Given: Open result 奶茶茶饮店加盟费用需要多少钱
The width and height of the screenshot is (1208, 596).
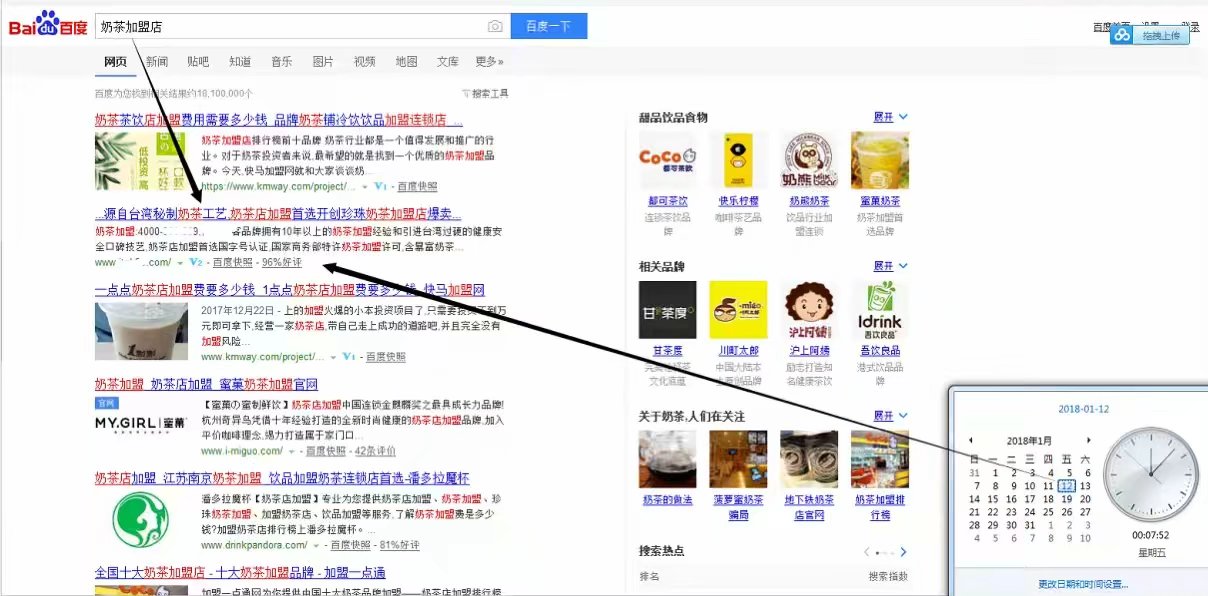Looking at the screenshot, I should pyautogui.click(x=279, y=120).
